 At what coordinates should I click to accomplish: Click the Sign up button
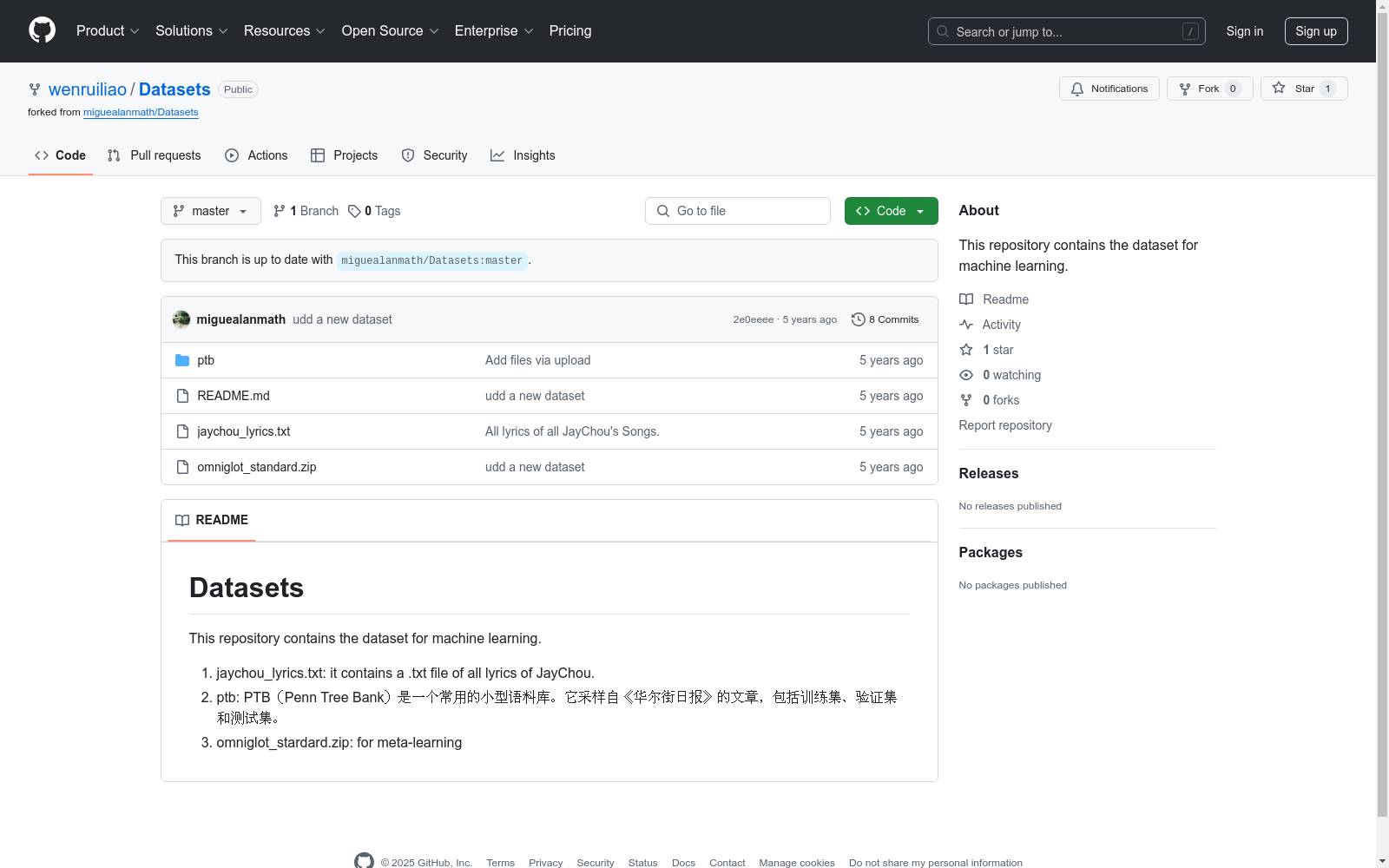tap(1316, 31)
